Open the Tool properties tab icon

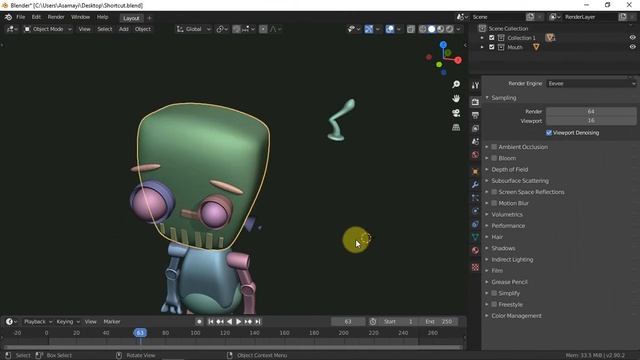tap(475, 85)
